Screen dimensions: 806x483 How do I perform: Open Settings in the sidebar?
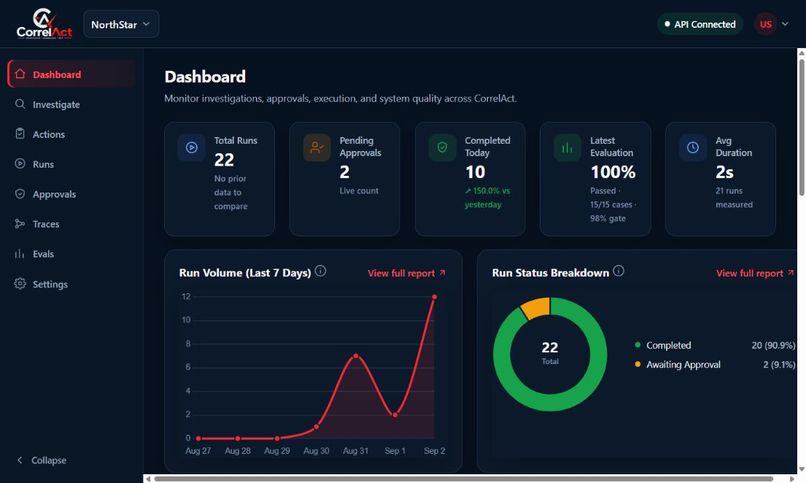(x=71, y=284)
